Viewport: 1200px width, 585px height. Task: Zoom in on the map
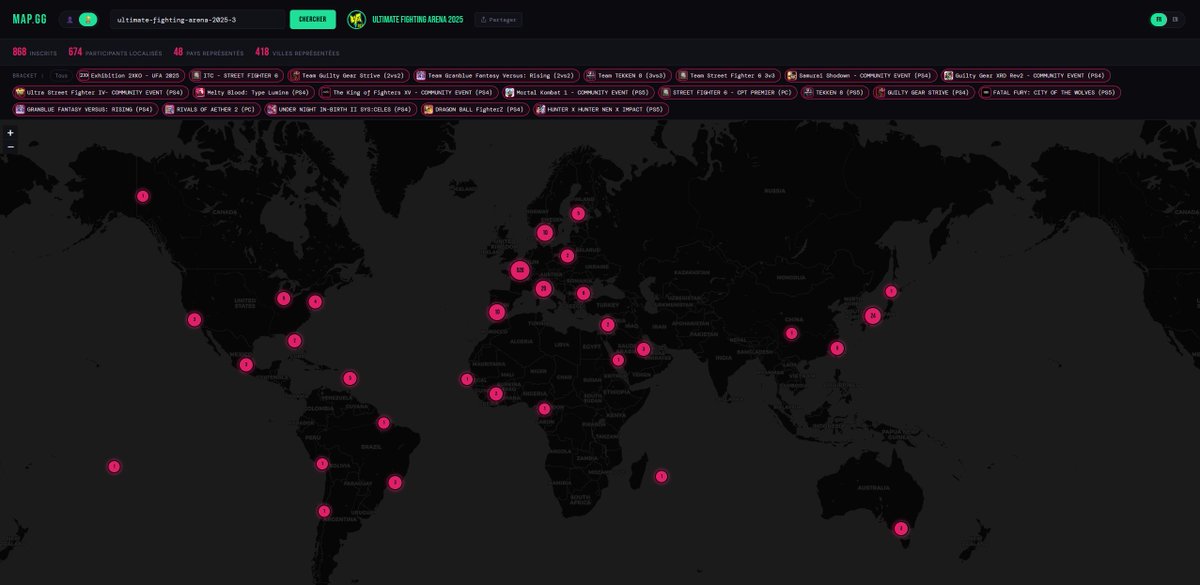[x=10, y=132]
